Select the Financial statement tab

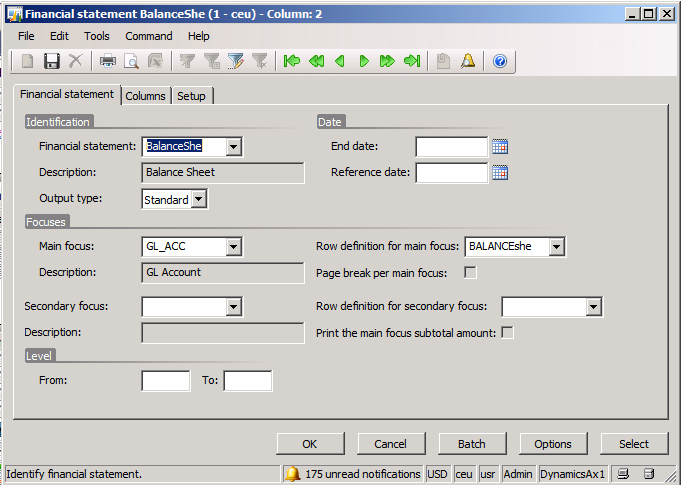[x=67, y=94]
